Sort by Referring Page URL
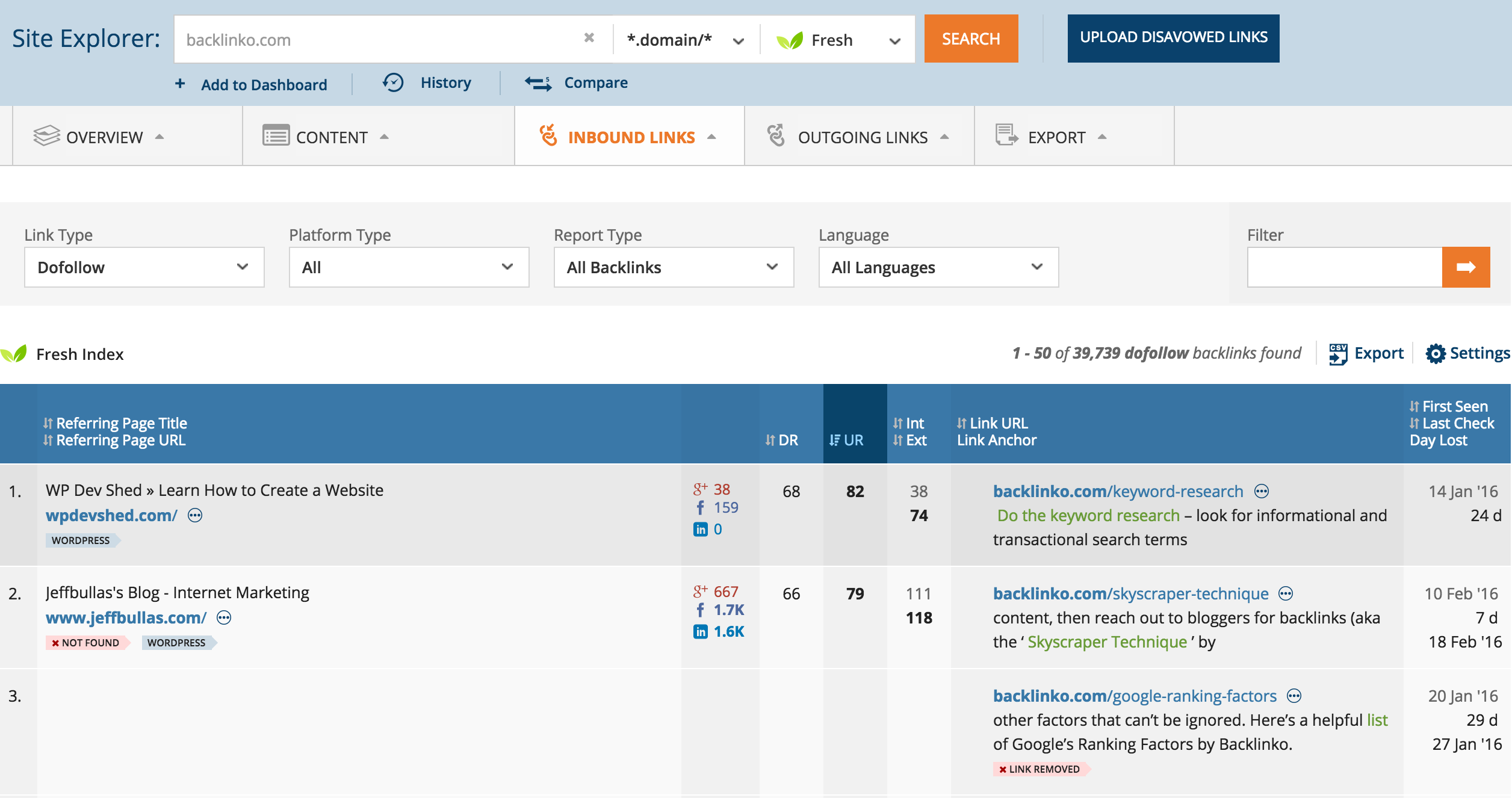The height and width of the screenshot is (798, 1512). [x=114, y=440]
